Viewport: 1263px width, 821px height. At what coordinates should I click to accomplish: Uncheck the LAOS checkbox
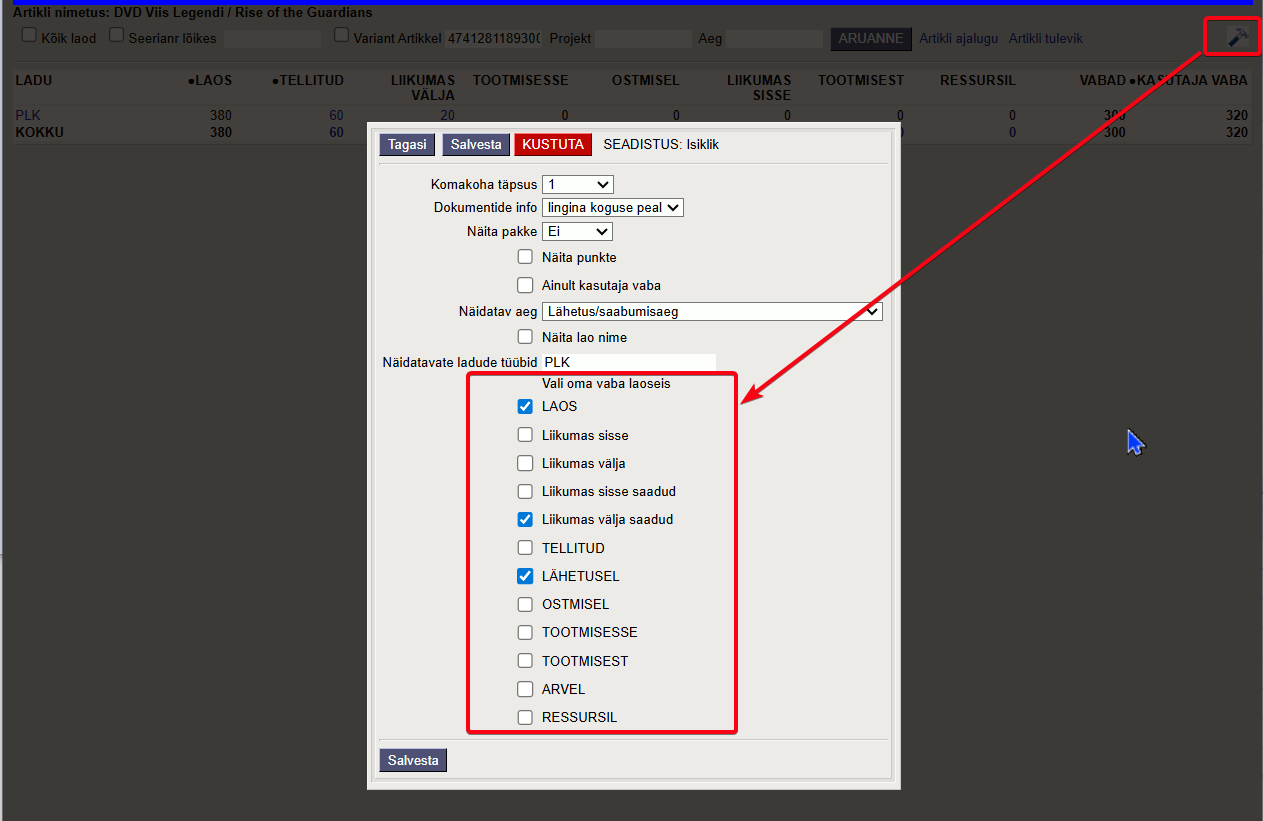[525, 406]
